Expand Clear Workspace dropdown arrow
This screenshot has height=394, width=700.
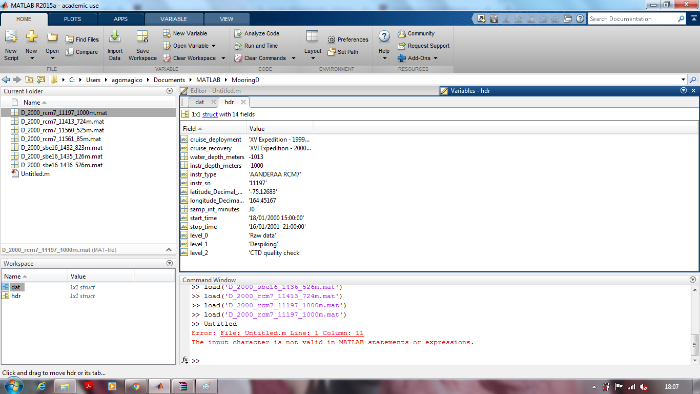click(x=223, y=58)
